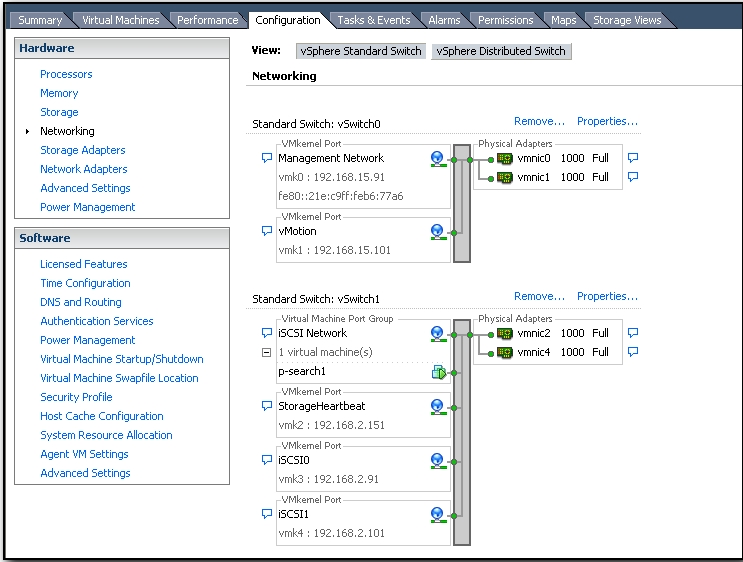The height and width of the screenshot is (562, 743).
Task: Open Storage Adapters settings
Action: coord(83,150)
